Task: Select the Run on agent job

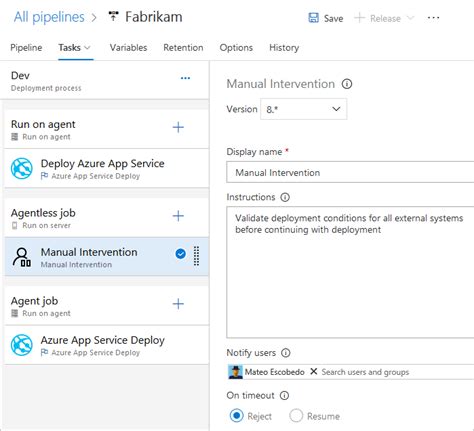Action: coord(106,129)
